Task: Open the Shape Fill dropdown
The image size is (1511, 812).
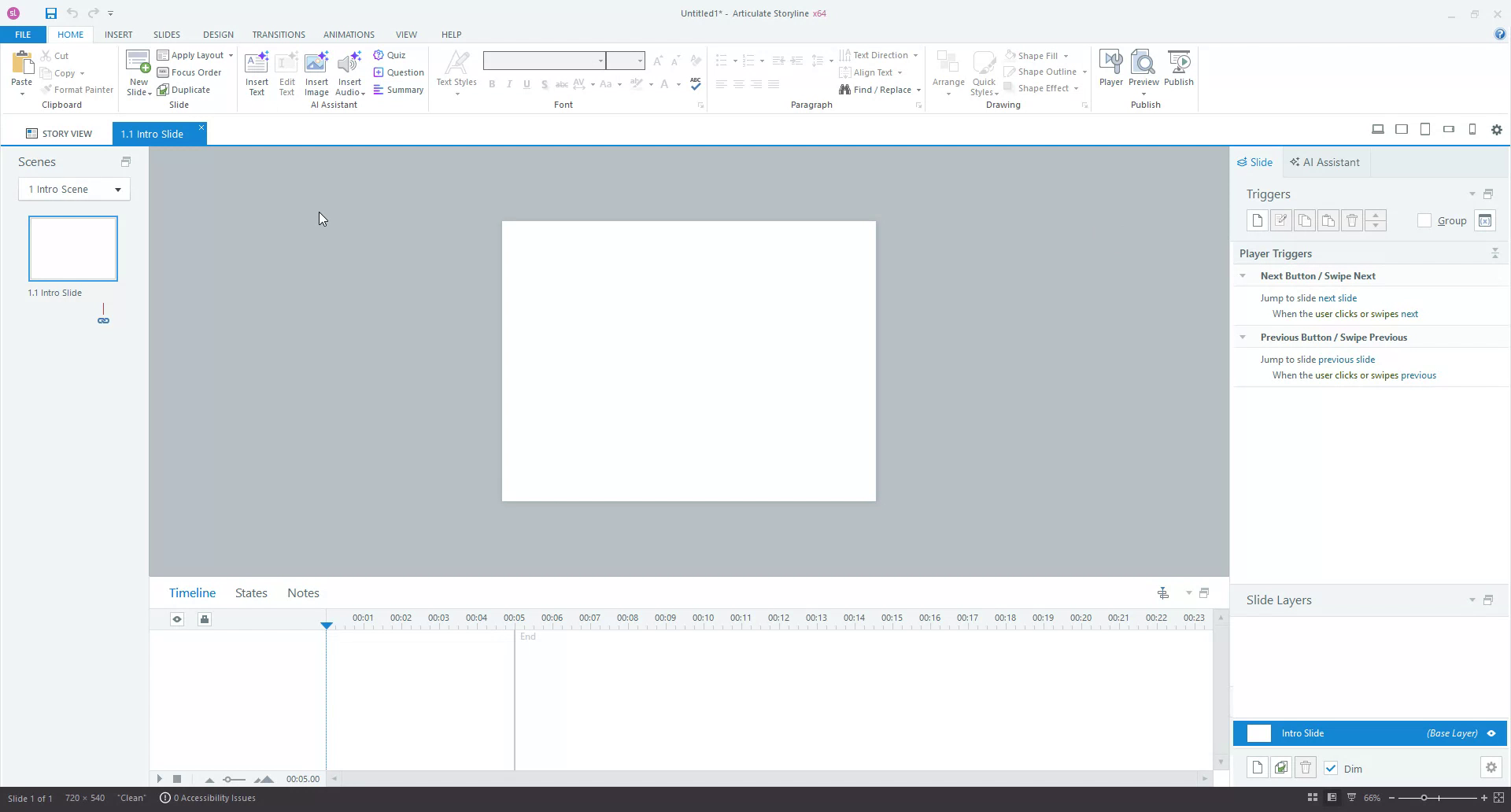Action: click(1038, 55)
